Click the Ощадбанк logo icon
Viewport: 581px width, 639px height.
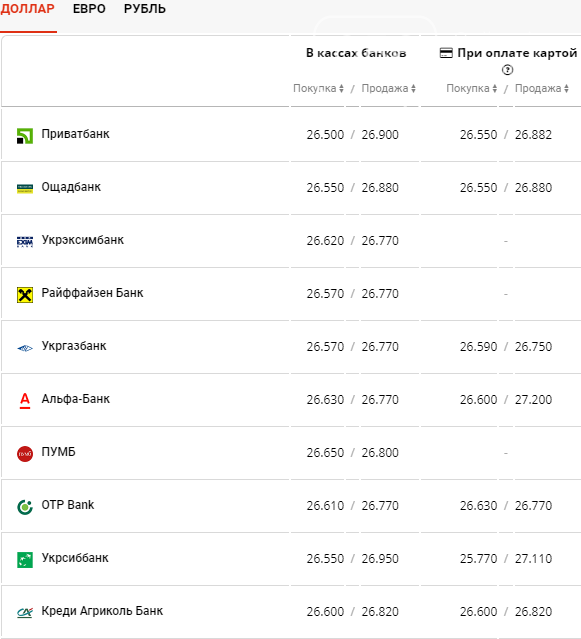pyautogui.click(x=25, y=189)
